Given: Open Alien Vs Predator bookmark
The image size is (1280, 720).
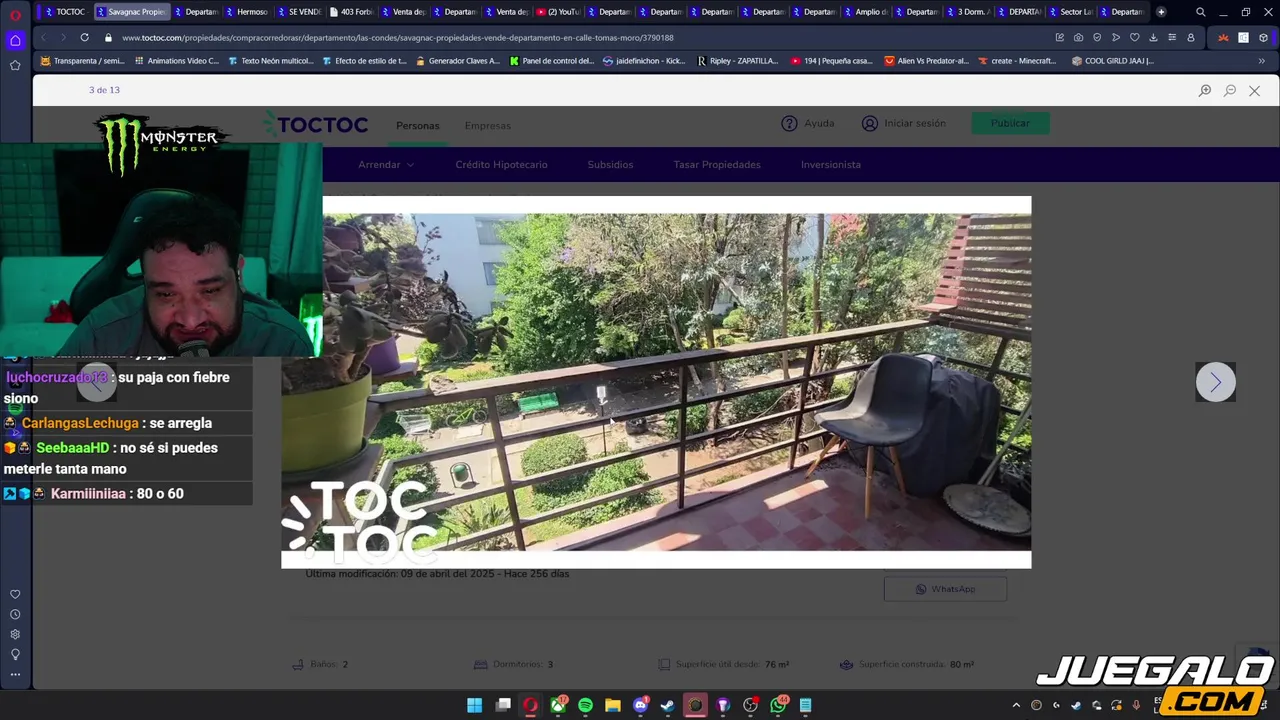Looking at the screenshot, I should click(x=926, y=61).
